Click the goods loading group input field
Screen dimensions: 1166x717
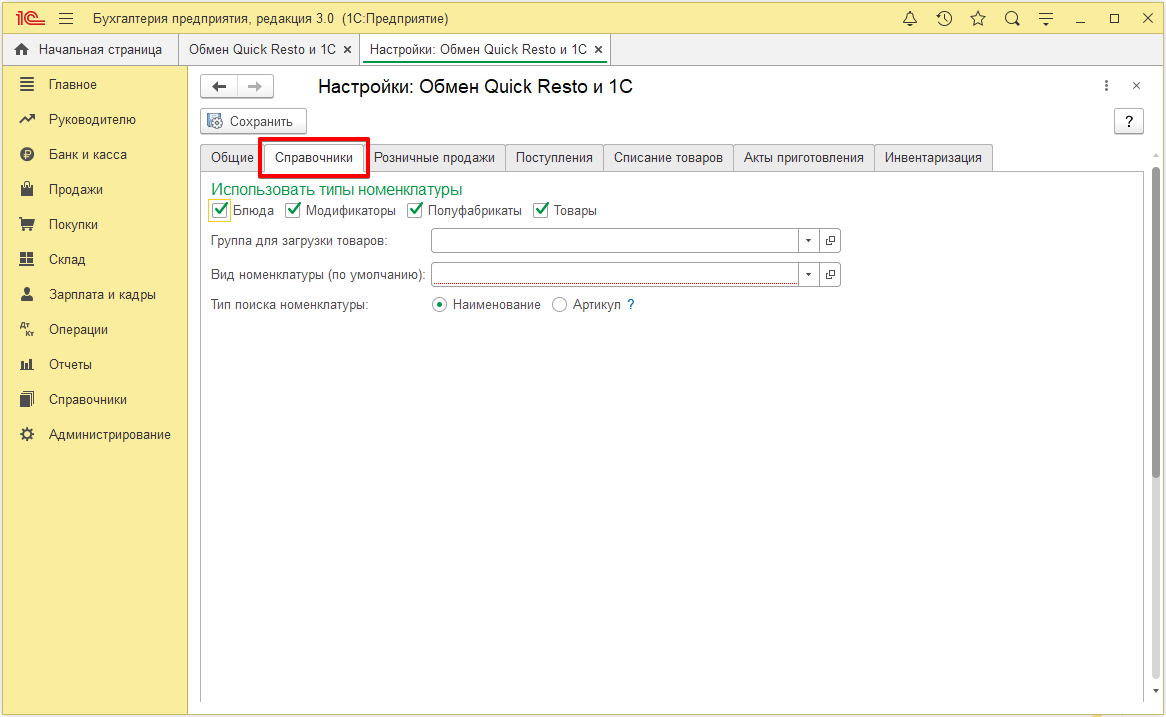point(615,240)
